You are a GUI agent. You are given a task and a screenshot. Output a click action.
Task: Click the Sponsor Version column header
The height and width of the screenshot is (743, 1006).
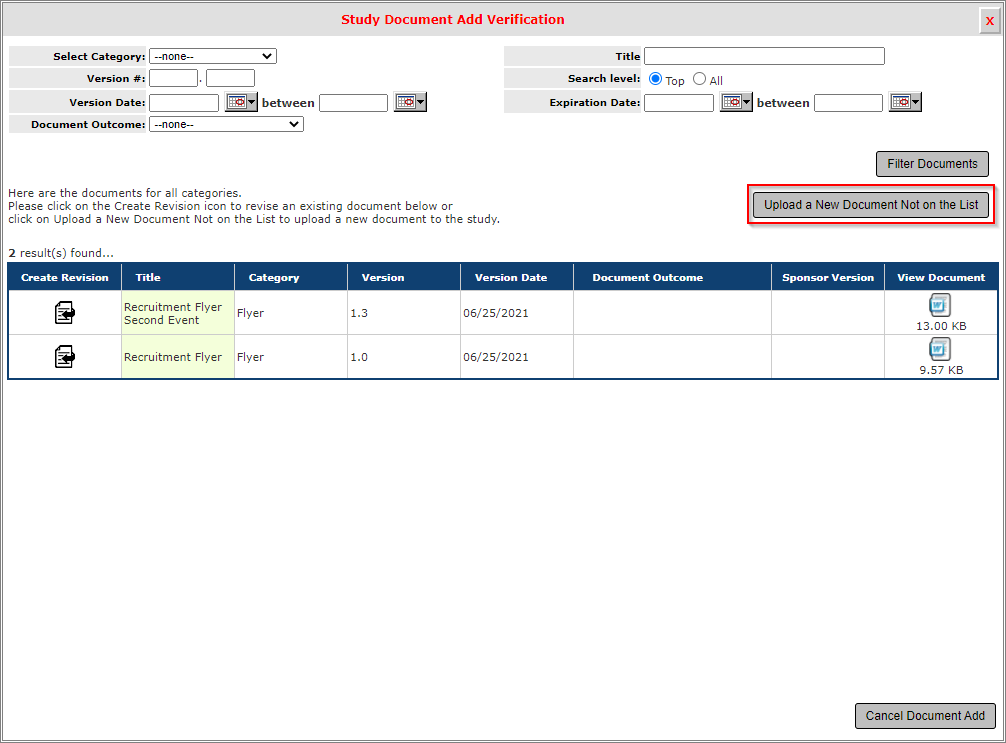(828, 277)
